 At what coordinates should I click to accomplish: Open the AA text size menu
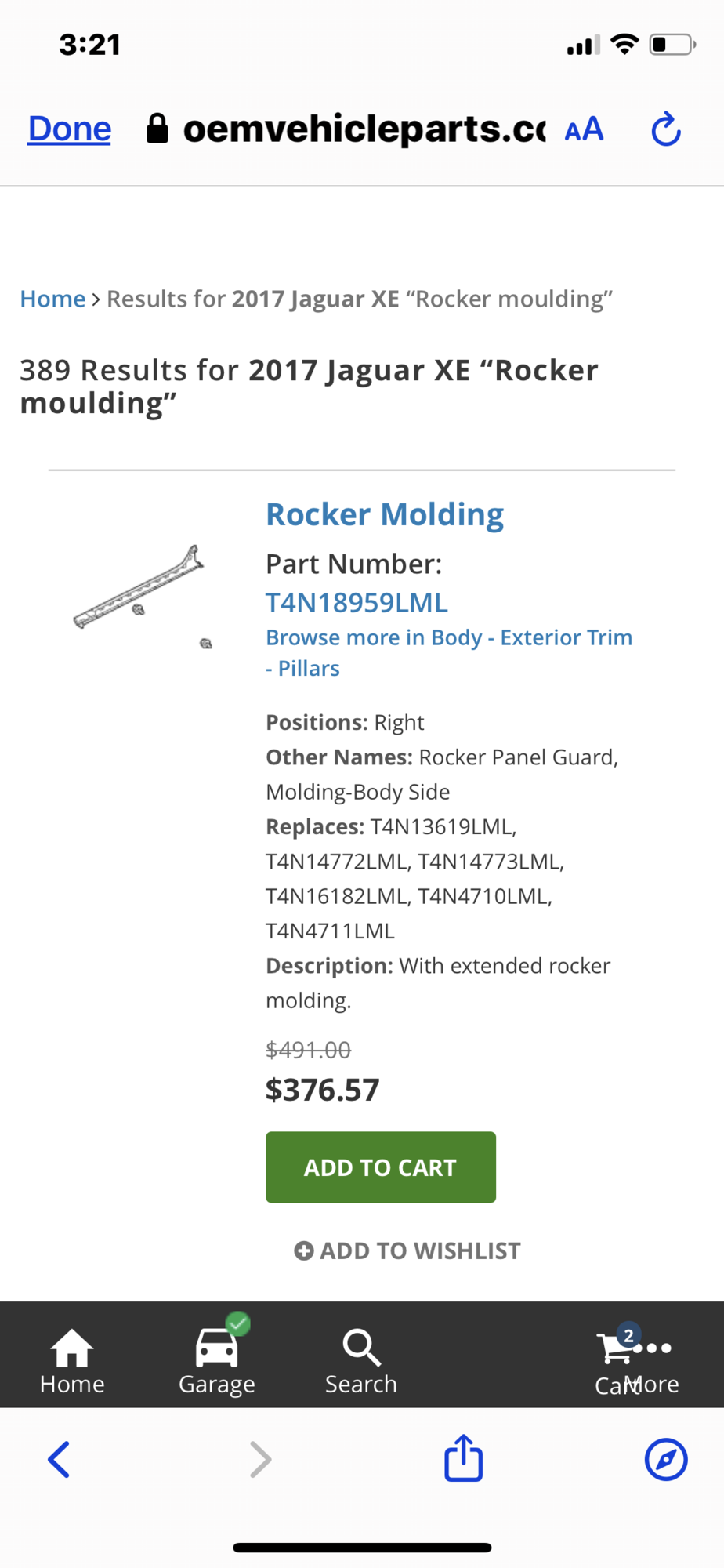click(x=585, y=129)
